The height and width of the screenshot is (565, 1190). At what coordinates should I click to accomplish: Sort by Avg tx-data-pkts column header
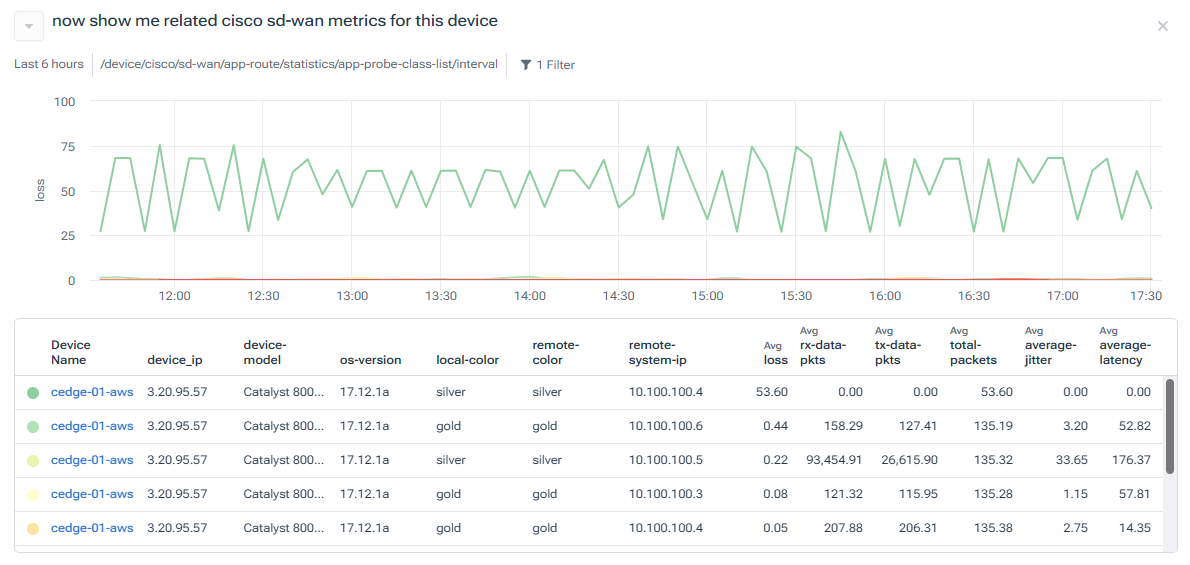click(898, 346)
